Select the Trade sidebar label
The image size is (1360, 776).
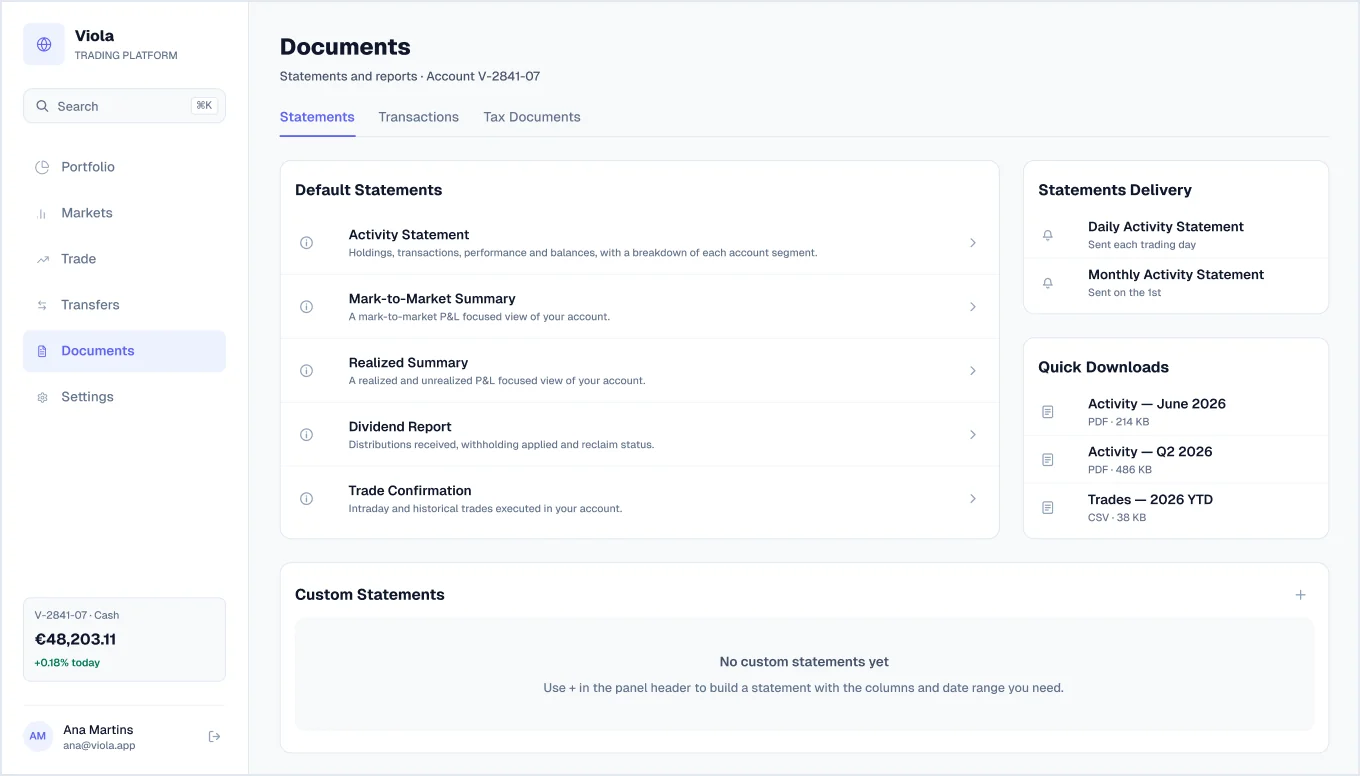click(x=79, y=259)
